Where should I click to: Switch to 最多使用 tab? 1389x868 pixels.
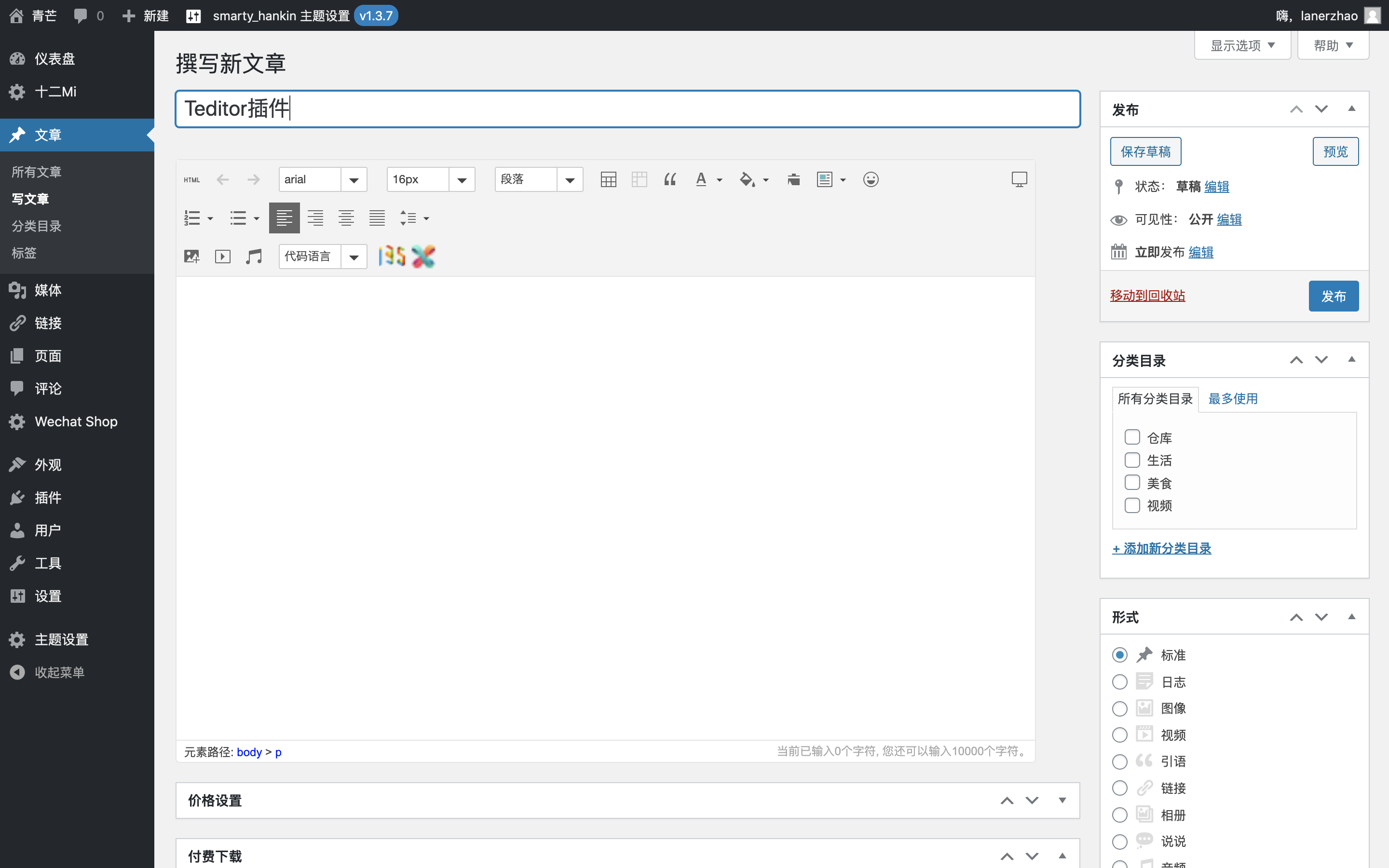(1233, 398)
